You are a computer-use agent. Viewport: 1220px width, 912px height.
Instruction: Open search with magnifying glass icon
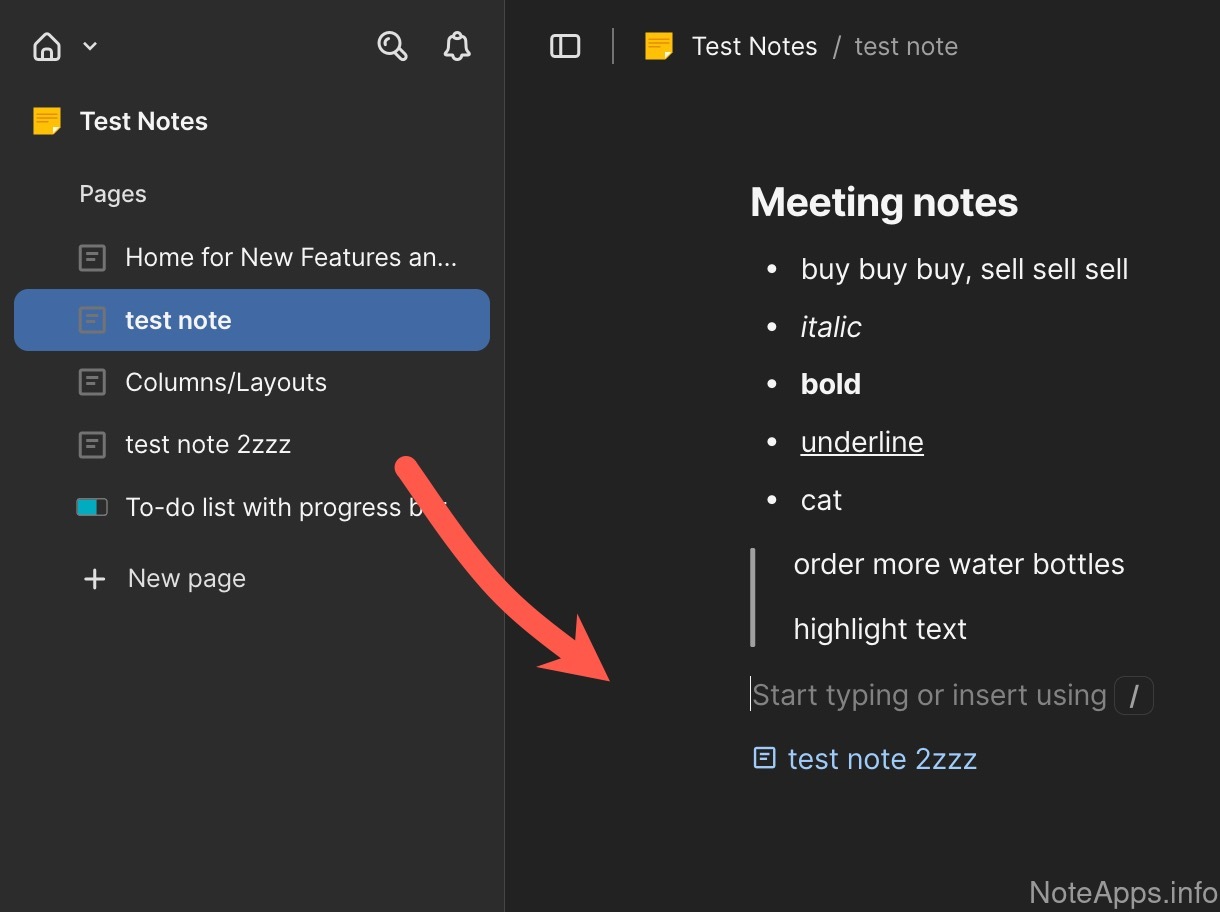tap(392, 46)
